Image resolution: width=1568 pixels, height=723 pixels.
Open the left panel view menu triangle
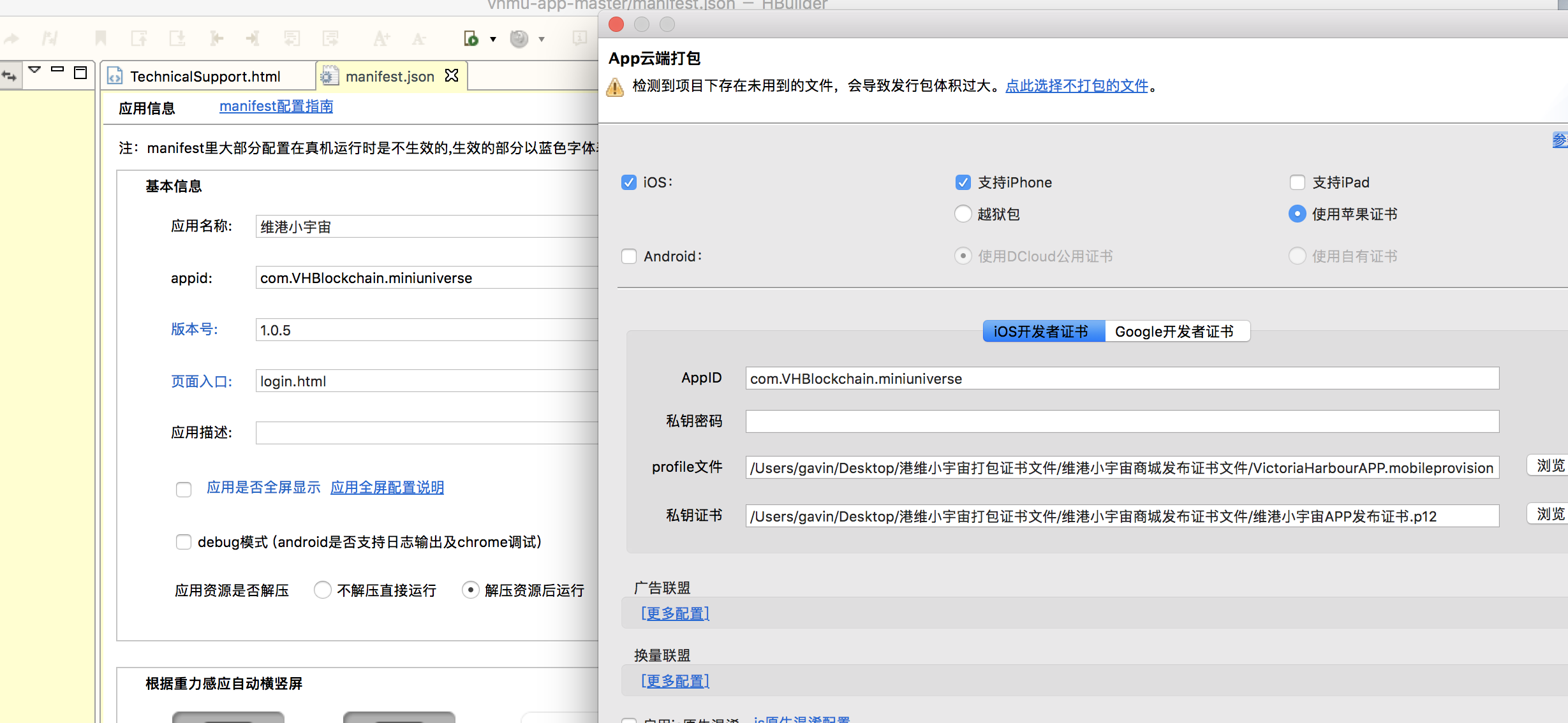click(34, 69)
